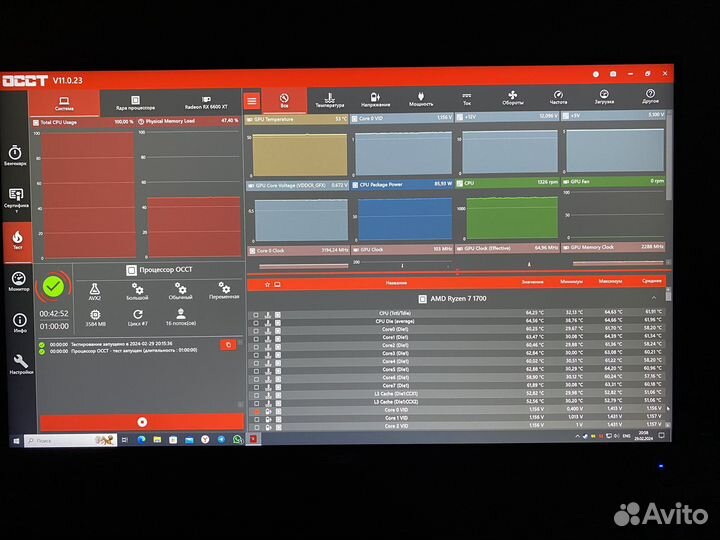Click the thermometer icon in CPU (Tctl/Tdie) row
720x540 pixels.
pyautogui.click(x=268, y=315)
